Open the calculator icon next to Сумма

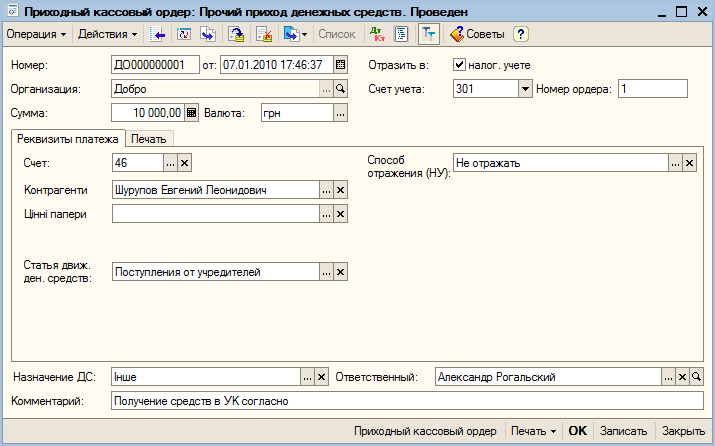tap(192, 113)
